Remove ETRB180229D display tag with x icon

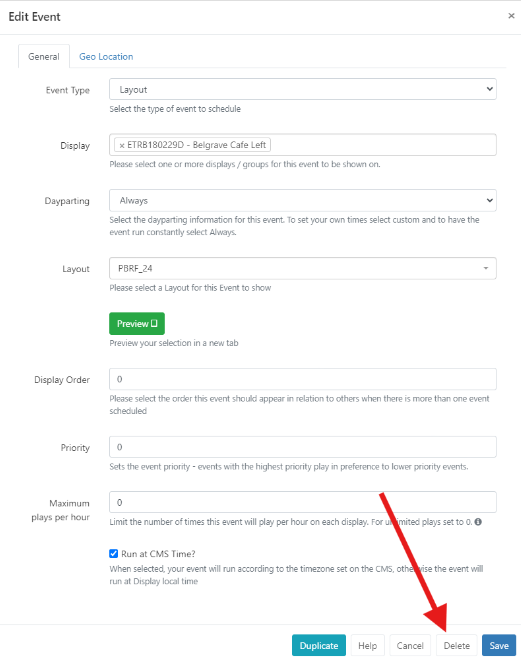(x=122, y=145)
